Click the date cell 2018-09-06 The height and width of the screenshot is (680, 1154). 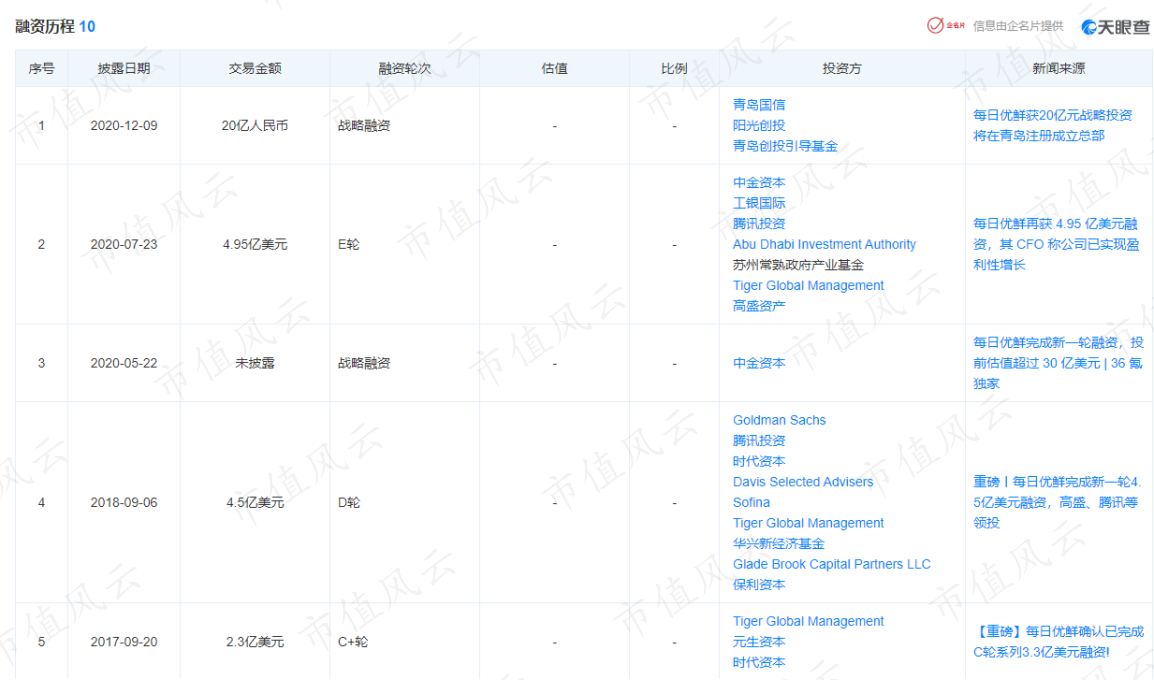point(124,503)
